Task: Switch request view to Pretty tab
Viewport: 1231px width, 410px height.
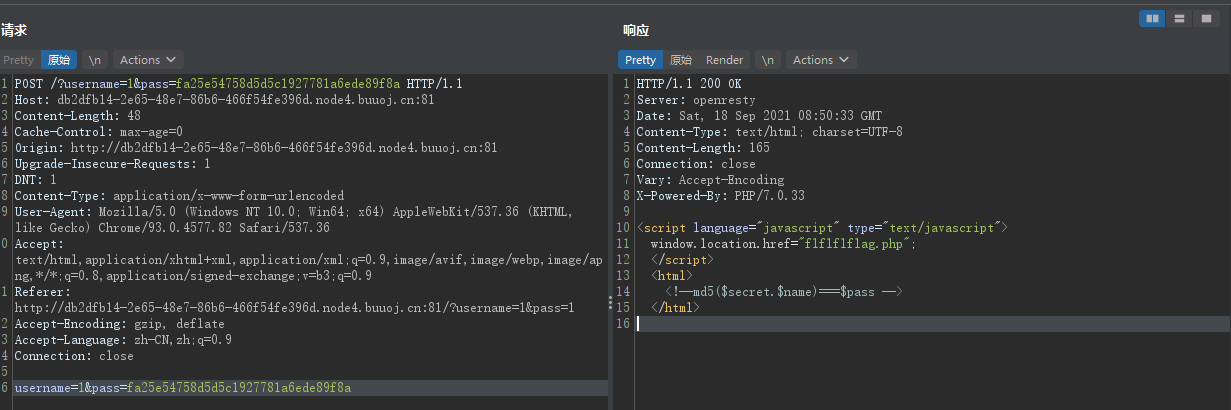Action: (18, 60)
